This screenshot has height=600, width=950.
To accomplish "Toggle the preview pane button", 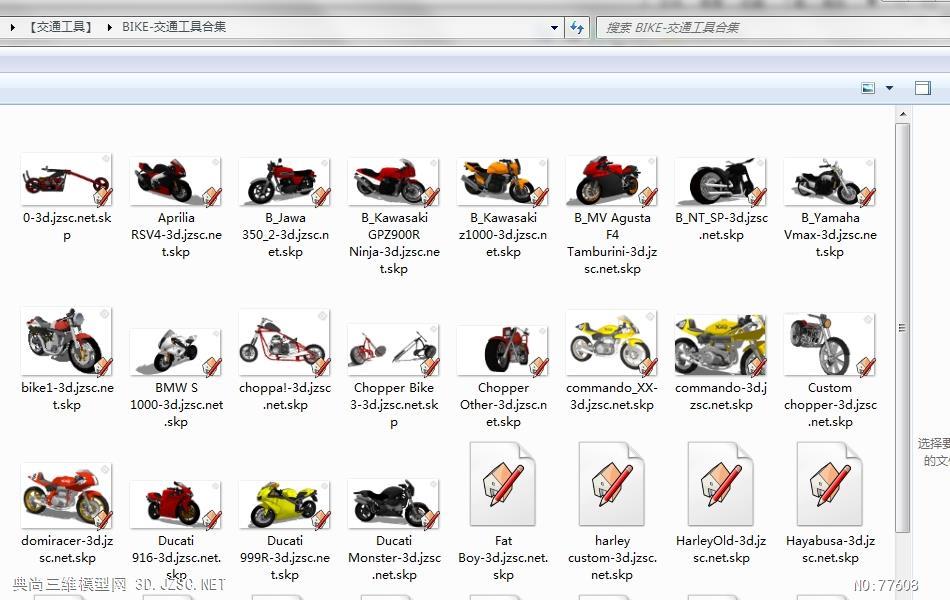I will [x=923, y=88].
